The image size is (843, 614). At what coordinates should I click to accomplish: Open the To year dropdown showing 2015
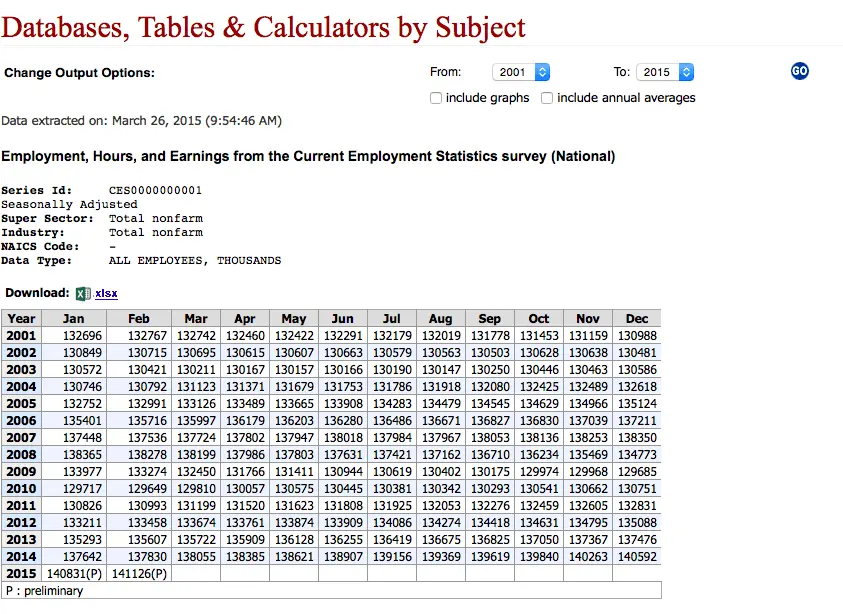pyautogui.click(x=665, y=72)
